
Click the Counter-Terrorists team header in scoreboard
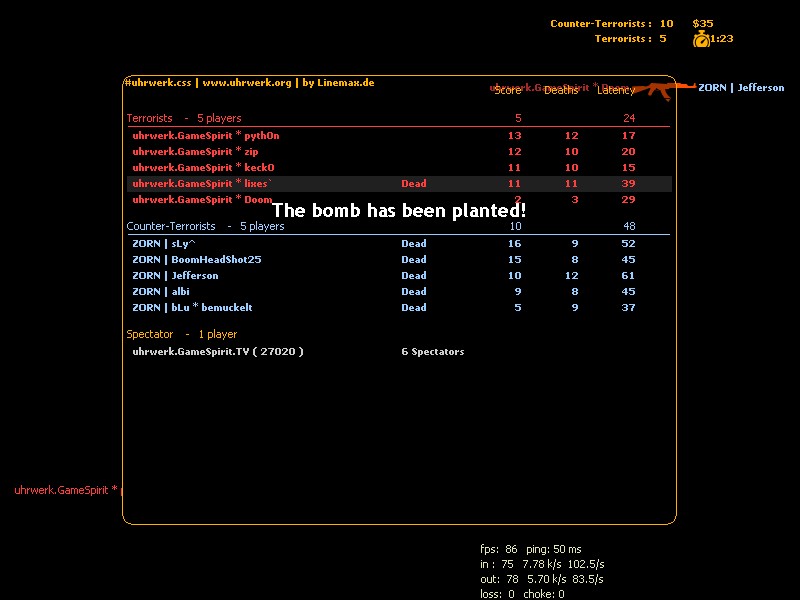point(205,227)
